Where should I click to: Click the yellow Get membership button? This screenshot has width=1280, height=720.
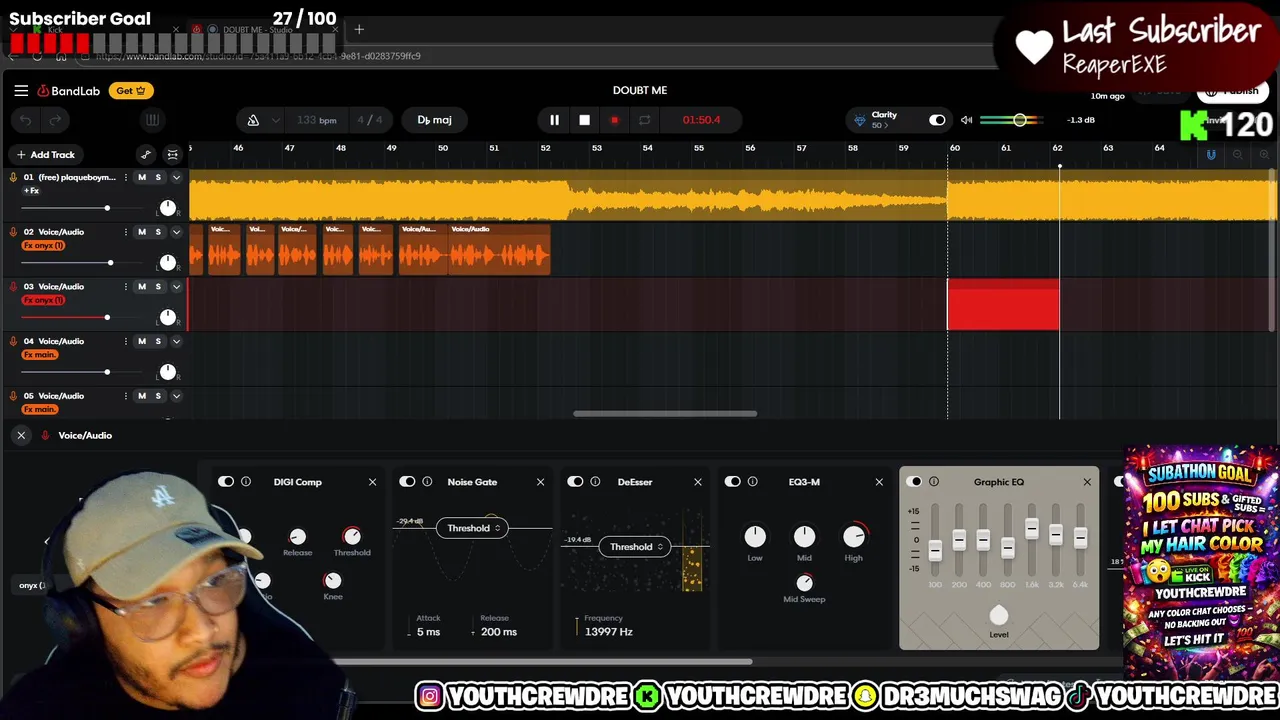[131, 90]
